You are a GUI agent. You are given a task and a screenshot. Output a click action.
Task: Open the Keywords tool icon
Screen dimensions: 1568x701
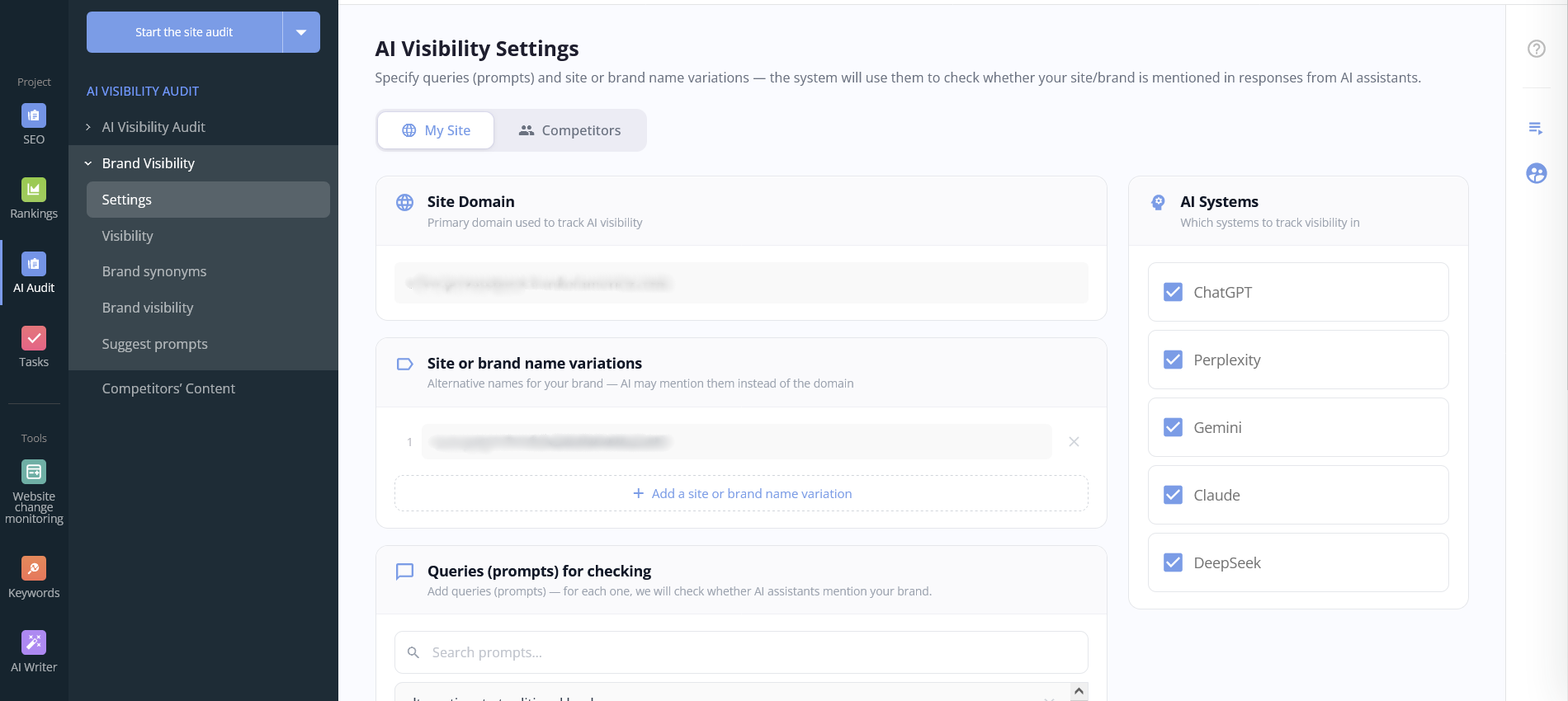[34, 568]
